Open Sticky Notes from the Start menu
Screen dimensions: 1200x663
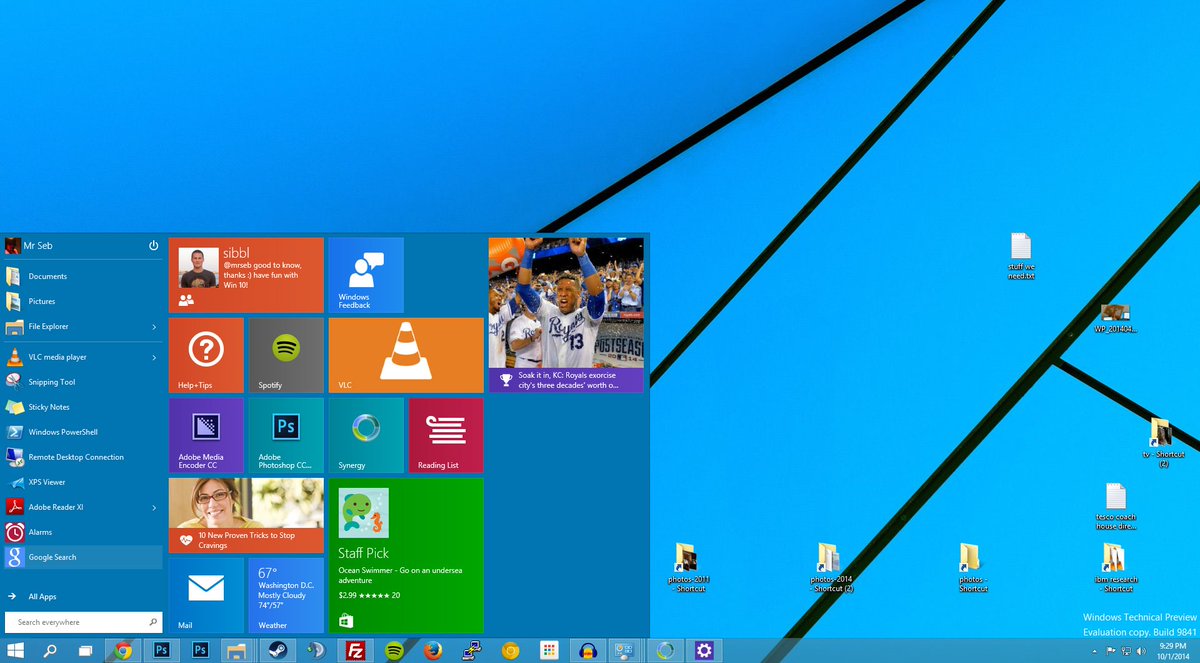[x=52, y=406]
